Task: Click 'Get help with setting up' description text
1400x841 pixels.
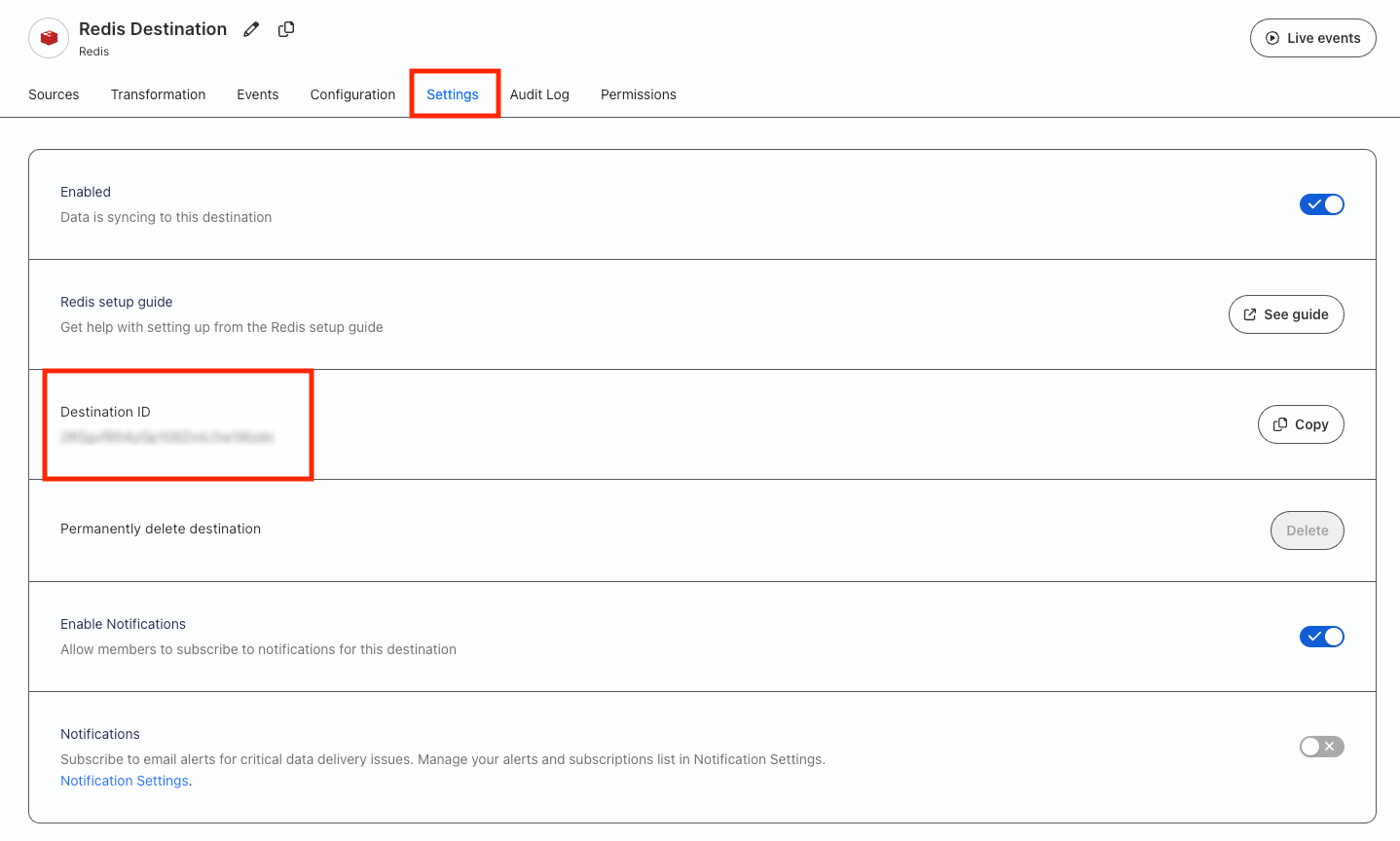Action: coord(222,327)
